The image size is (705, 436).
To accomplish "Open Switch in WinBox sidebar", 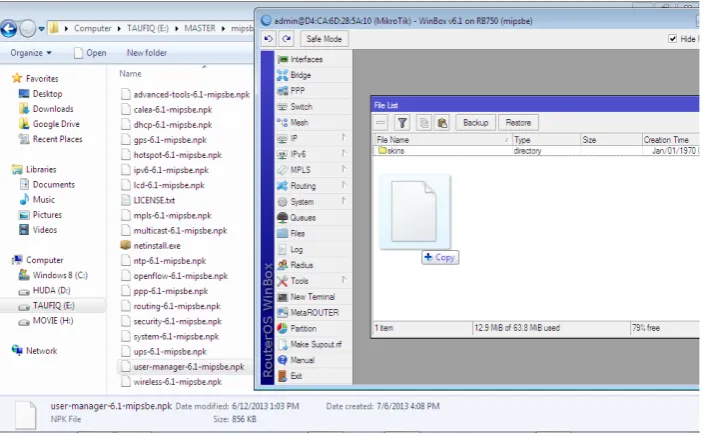I will click(x=301, y=107).
